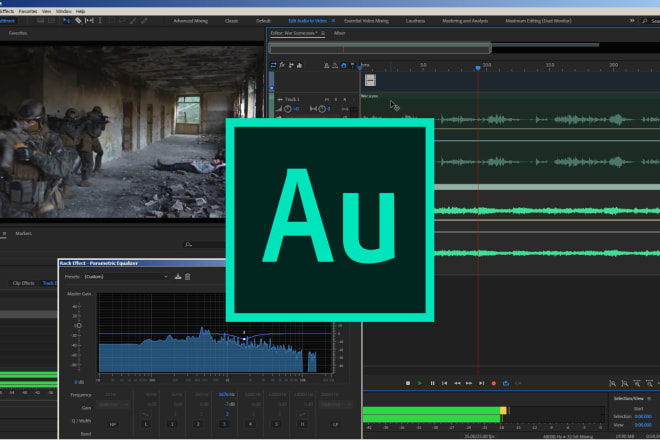Solo Track 1 with S button
The image size is (660, 440).
coord(336,99)
